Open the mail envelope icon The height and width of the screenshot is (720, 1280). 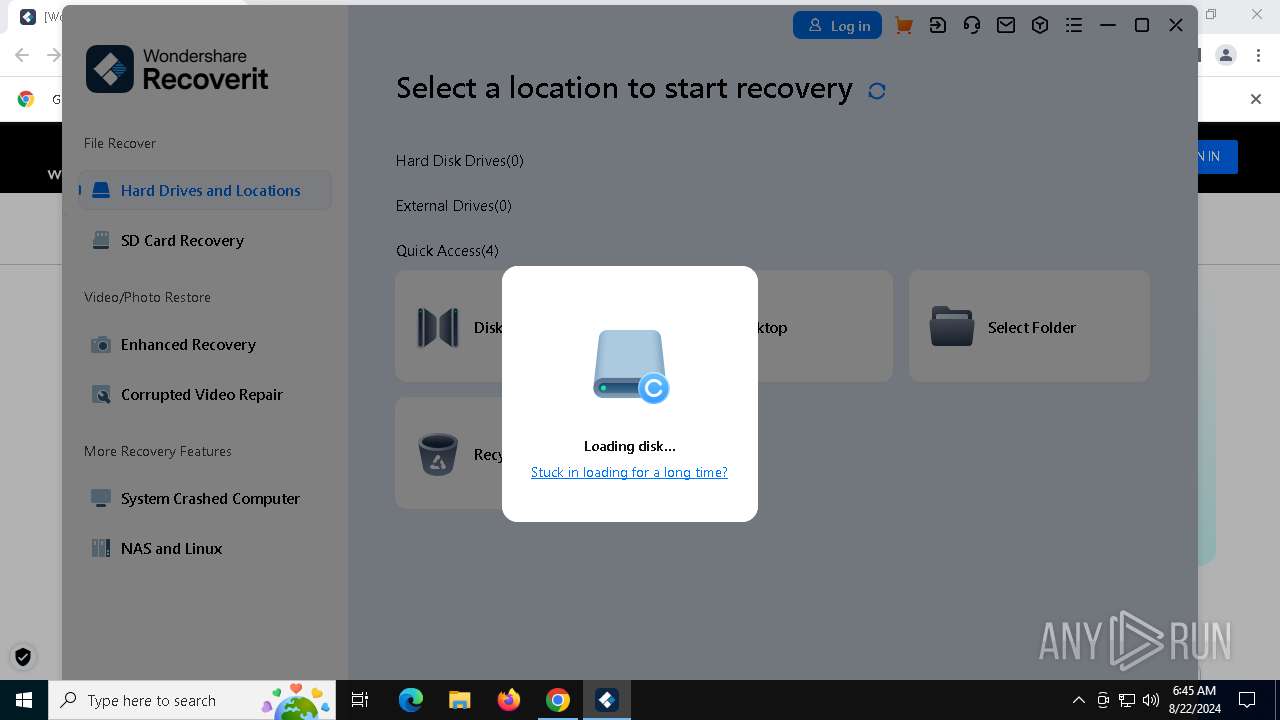[1006, 26]
